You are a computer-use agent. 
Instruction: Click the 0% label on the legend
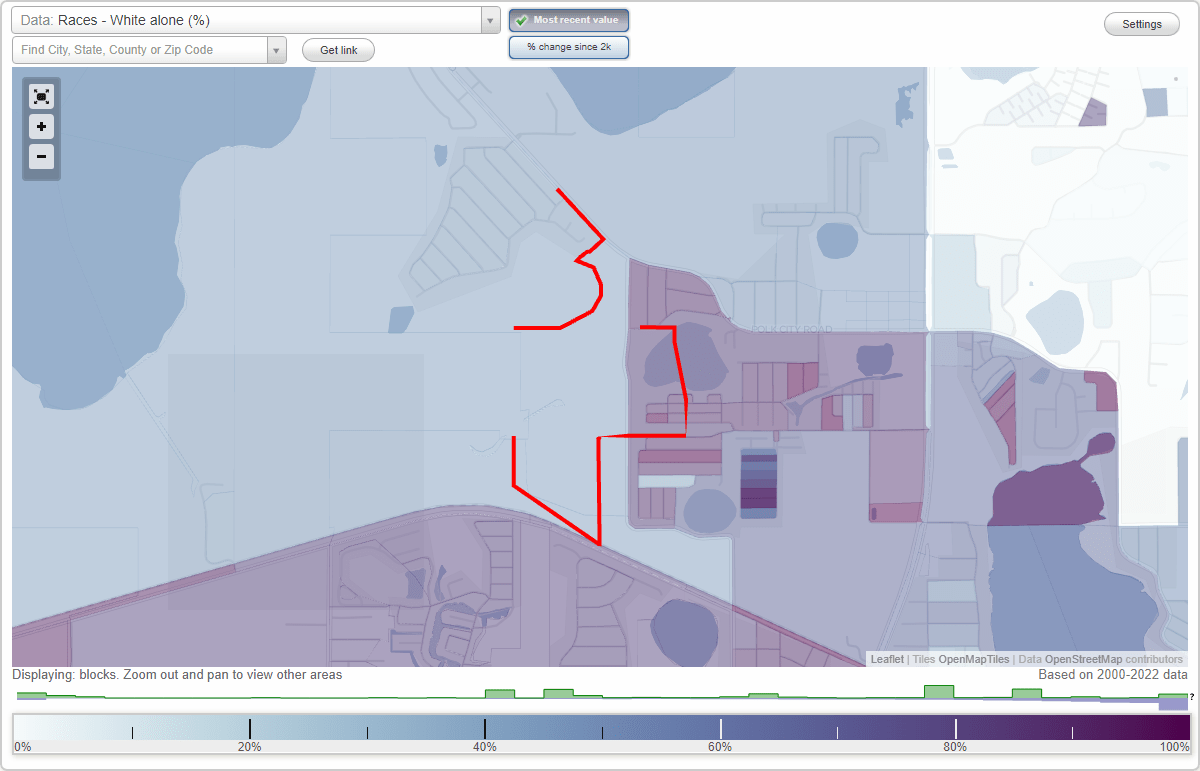[23, 746]
